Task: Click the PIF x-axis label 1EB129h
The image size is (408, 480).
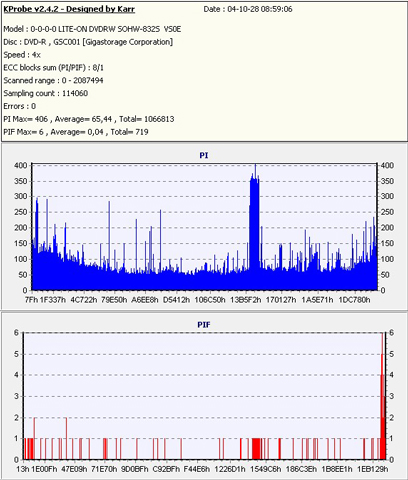Action: click(x=373, y=469)
